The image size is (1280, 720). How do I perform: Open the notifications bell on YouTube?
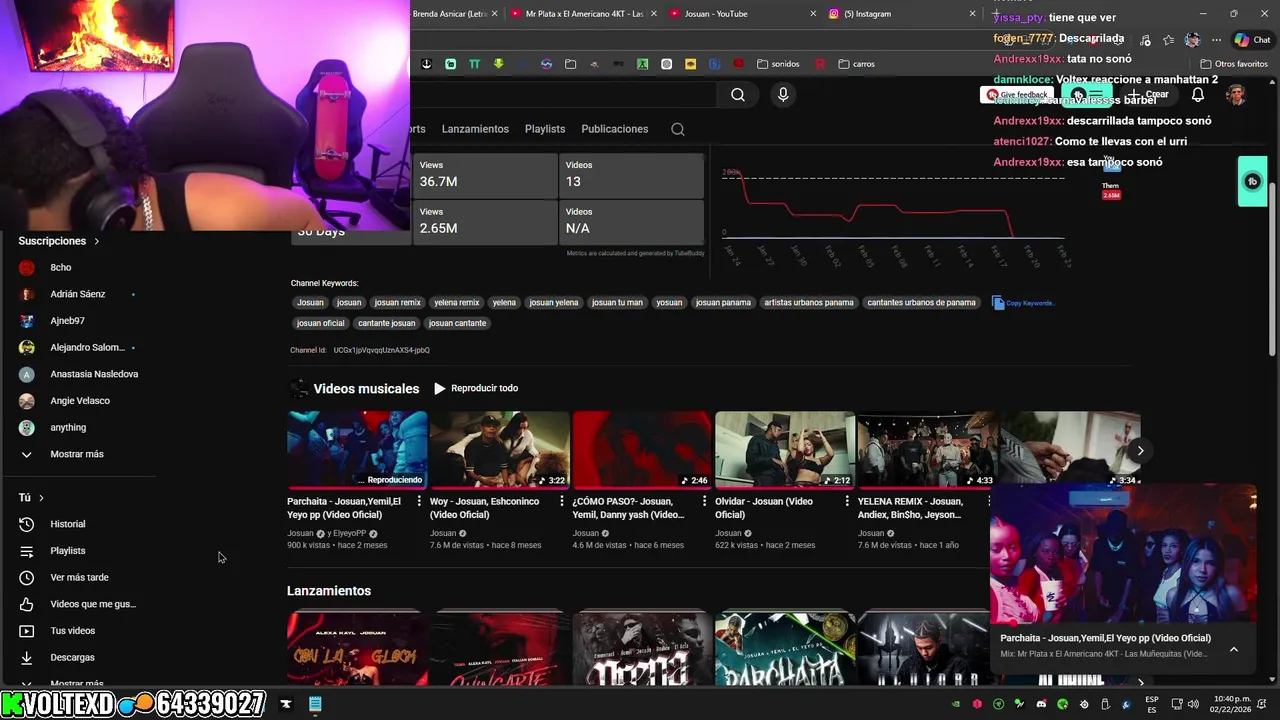[1198, 95]
